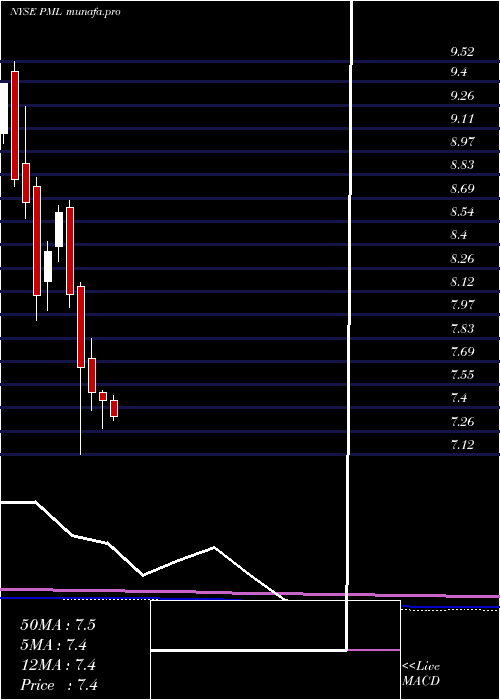Select the 8.83 price axis label

click(x=462, y=165)
